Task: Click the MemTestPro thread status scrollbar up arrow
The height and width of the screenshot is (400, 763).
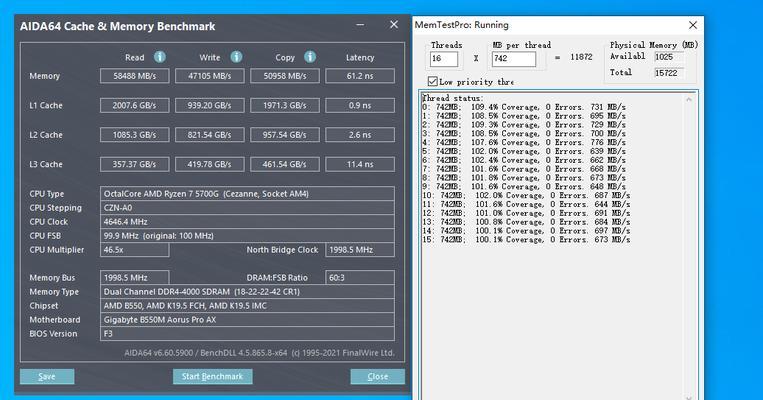Action: tap(689, 100)
